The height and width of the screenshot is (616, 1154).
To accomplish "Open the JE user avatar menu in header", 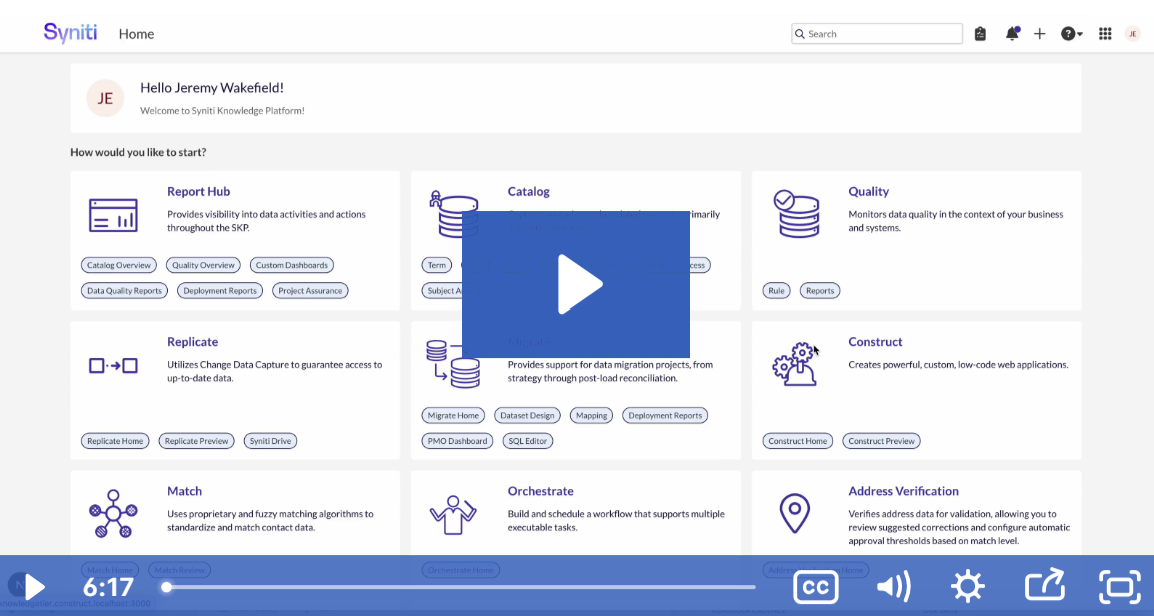I will [1133, 34].
